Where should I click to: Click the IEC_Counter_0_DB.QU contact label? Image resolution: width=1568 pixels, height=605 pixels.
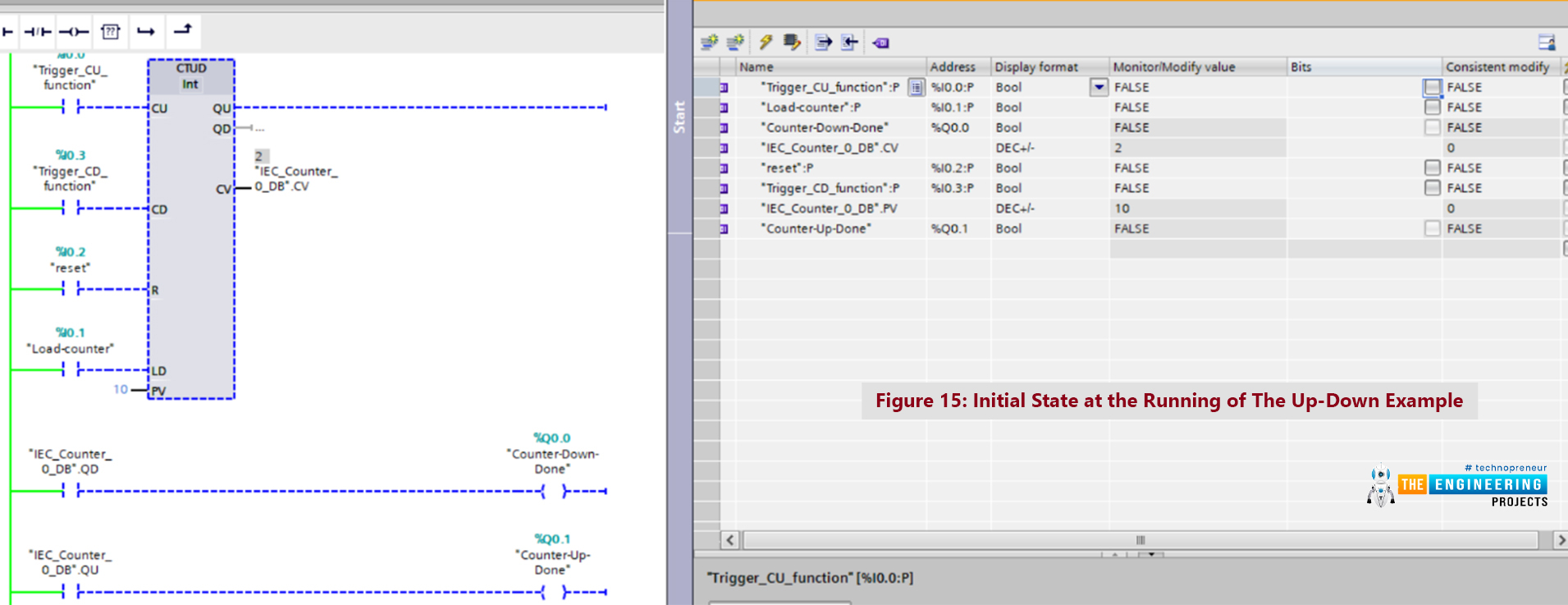click(70, 562)
